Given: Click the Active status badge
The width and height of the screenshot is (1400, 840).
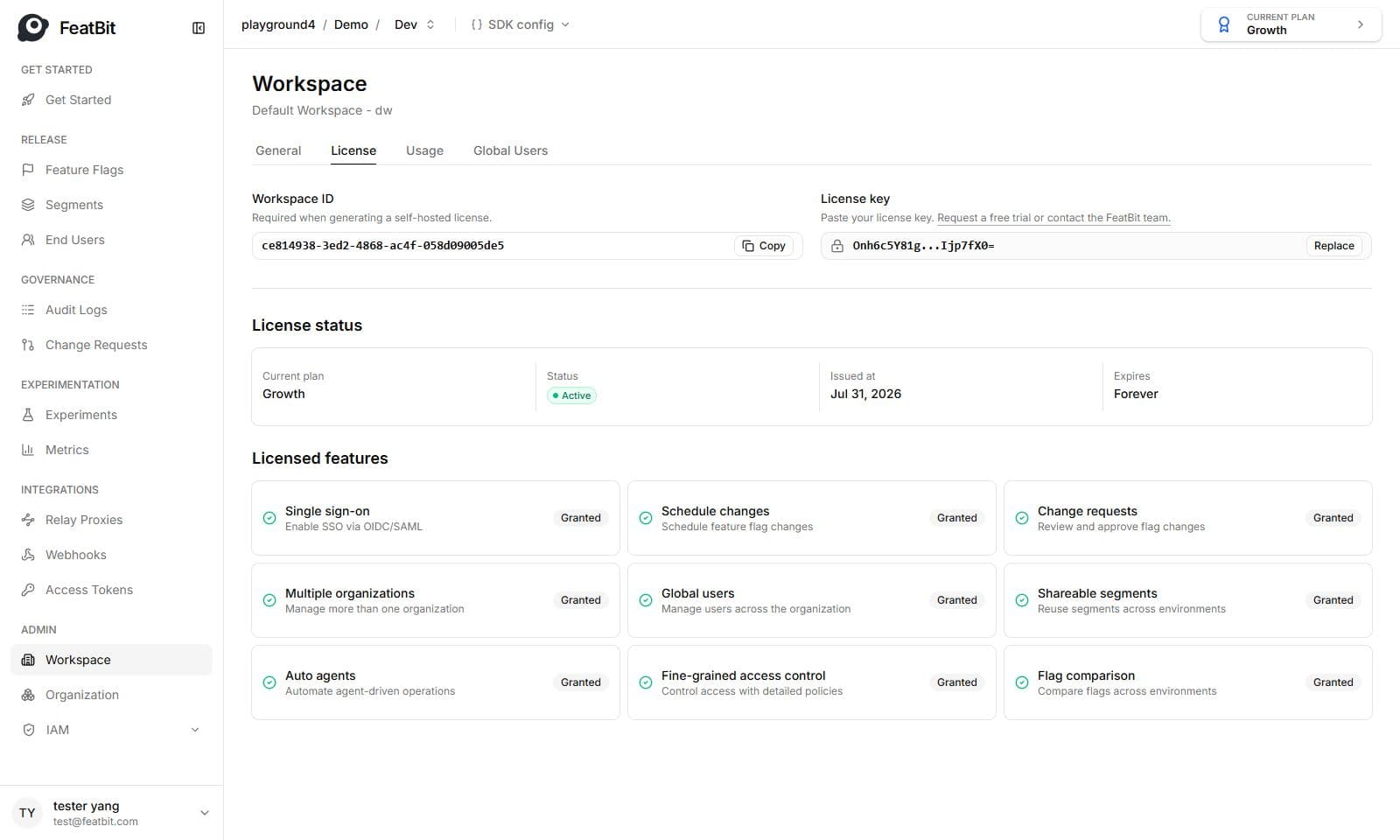Looking at the screenshot, I should (x=571, y=395).
